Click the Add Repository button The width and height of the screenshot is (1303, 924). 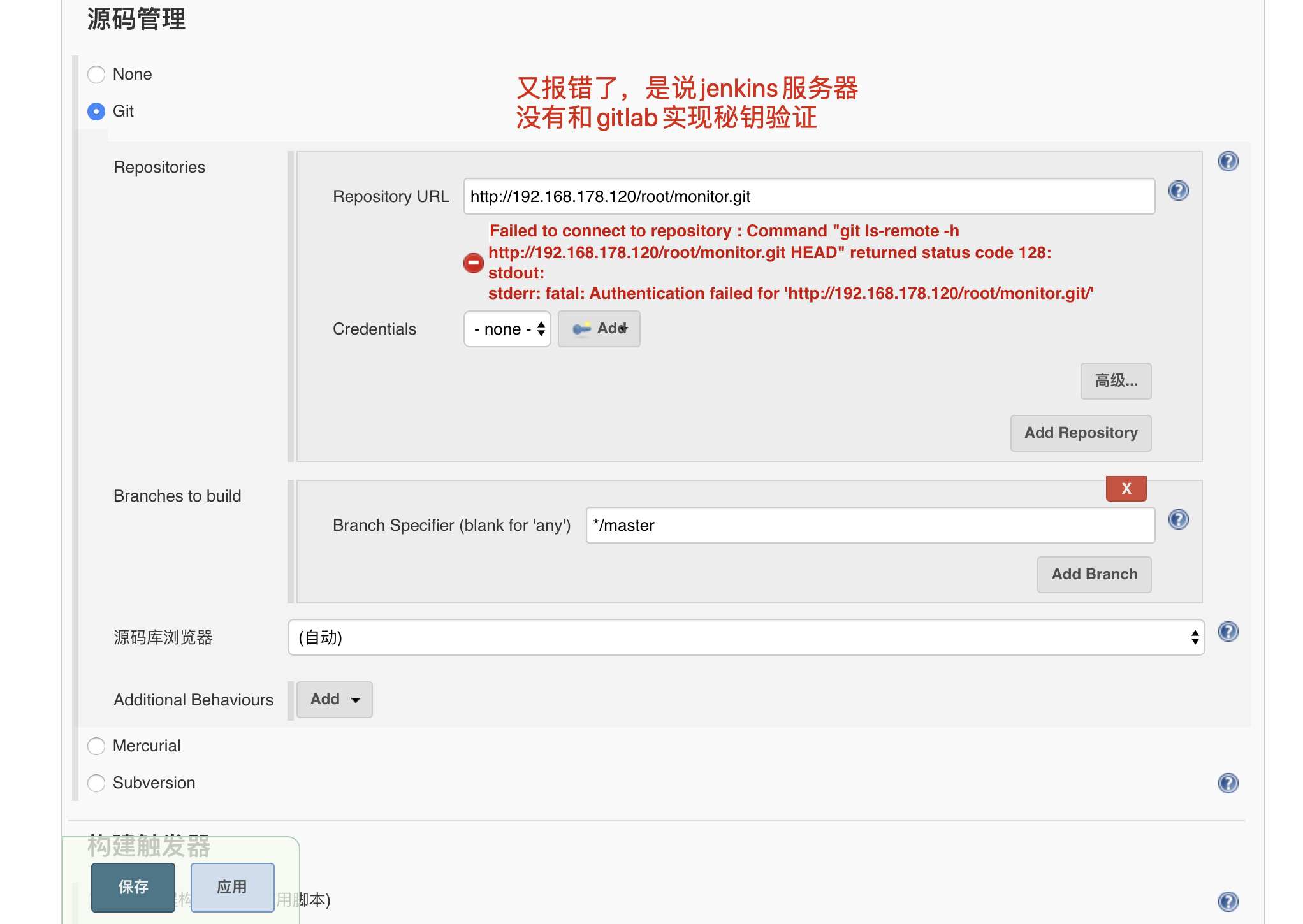(1081, 433)
